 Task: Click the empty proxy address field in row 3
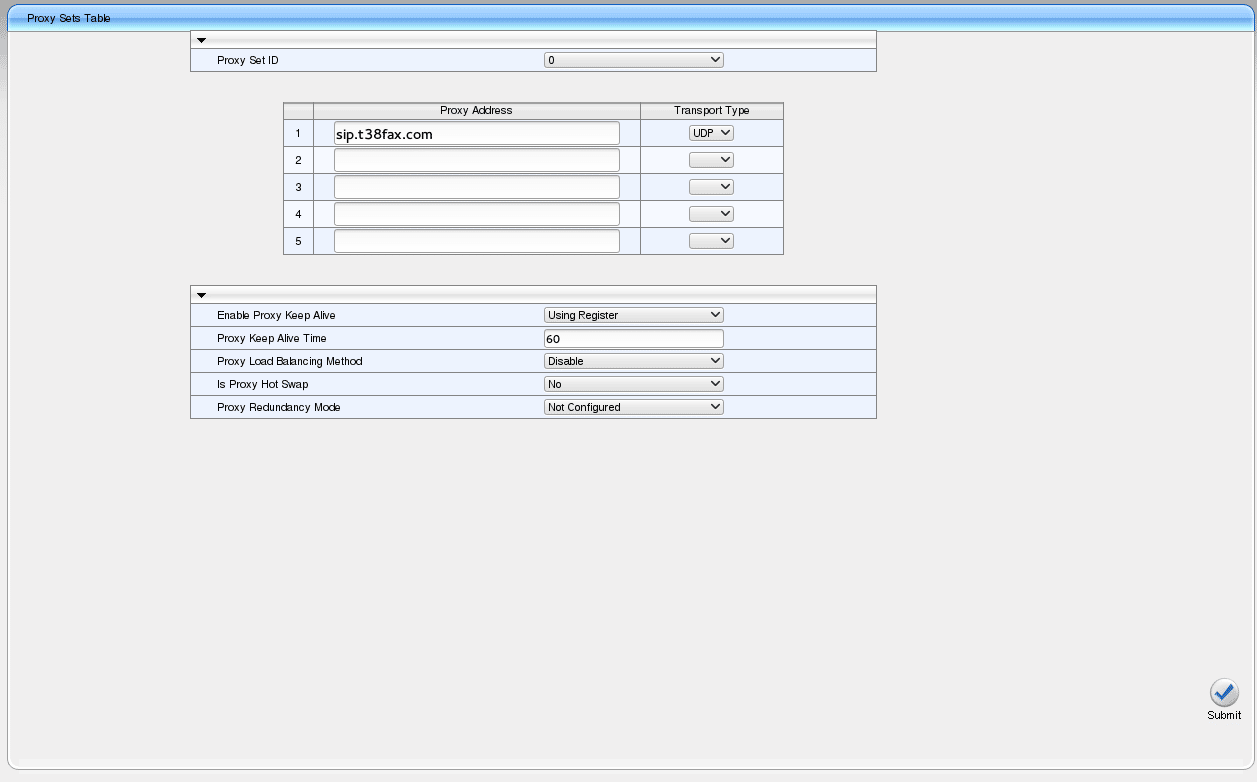click(477, 187)
